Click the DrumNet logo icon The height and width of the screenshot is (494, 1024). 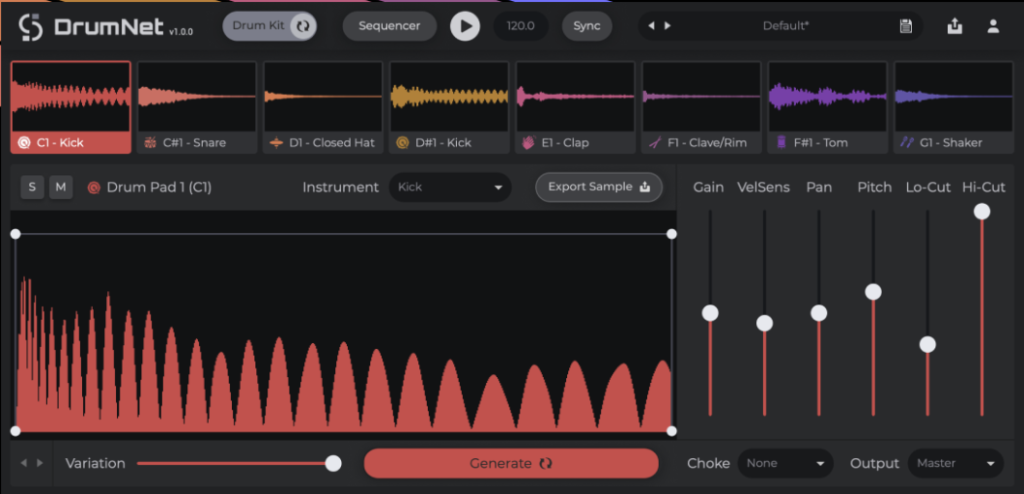click(x=31, y=27)
